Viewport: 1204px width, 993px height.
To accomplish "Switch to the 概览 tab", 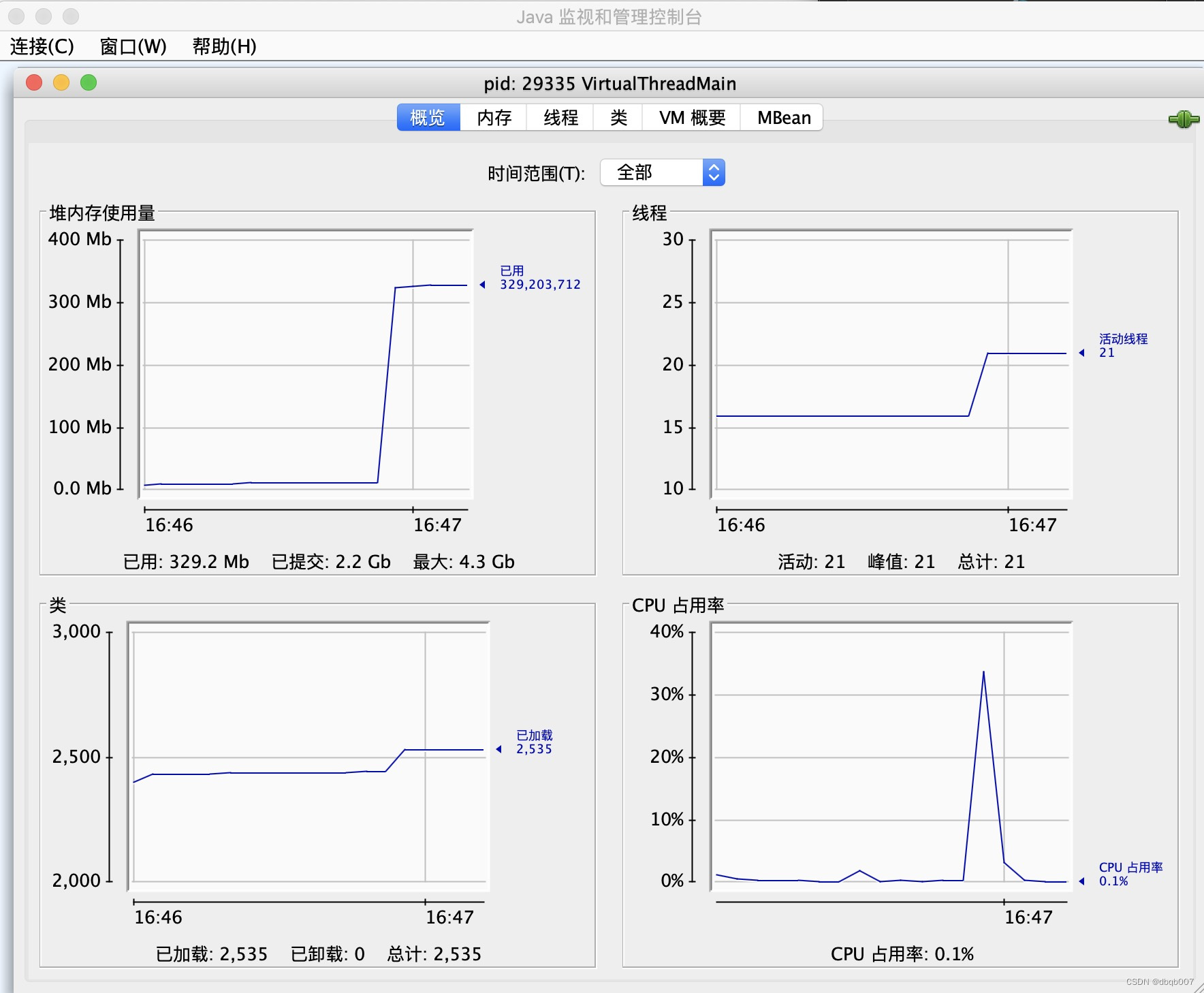I will pos(428,118).
